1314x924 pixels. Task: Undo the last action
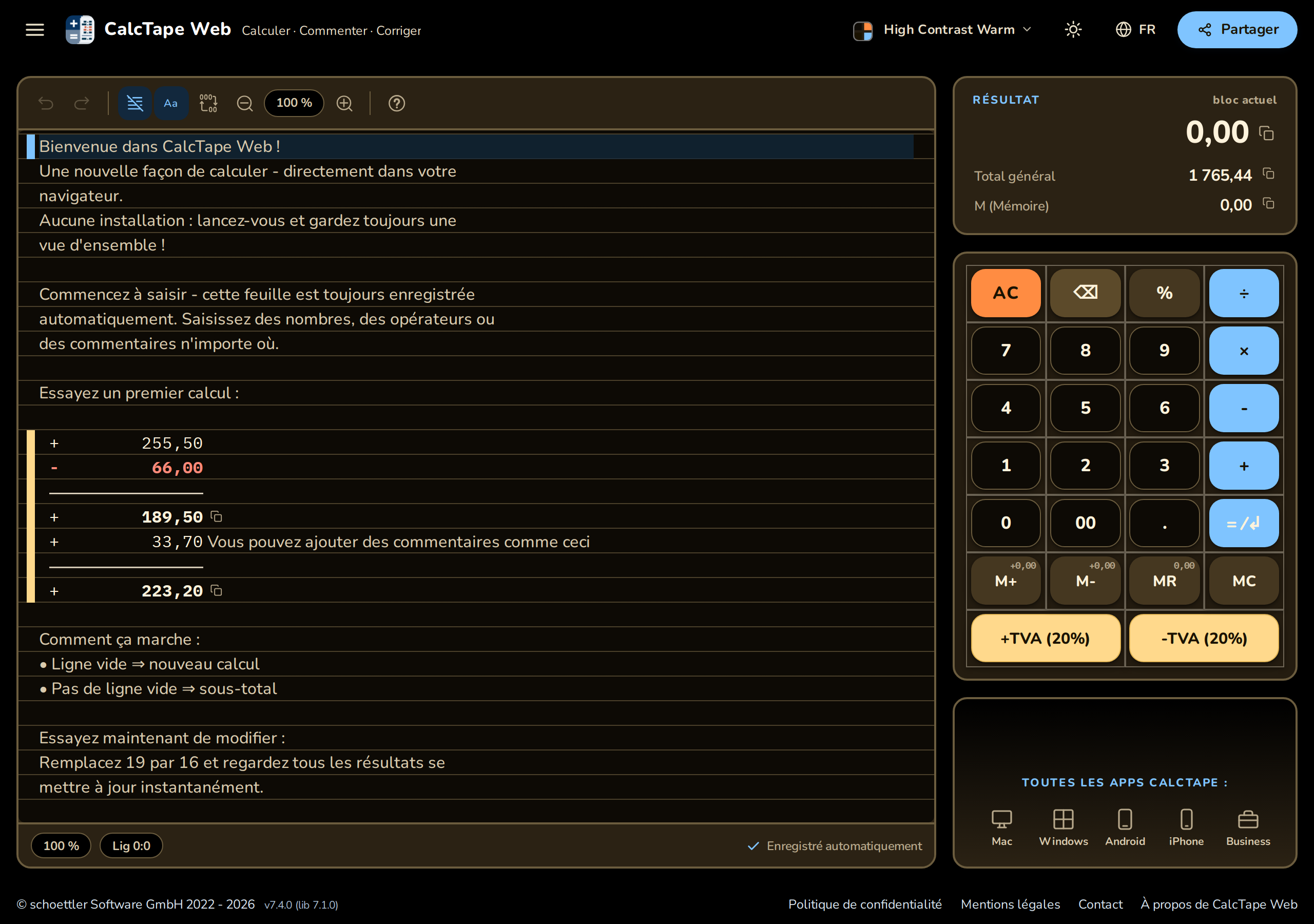[46, 103]
